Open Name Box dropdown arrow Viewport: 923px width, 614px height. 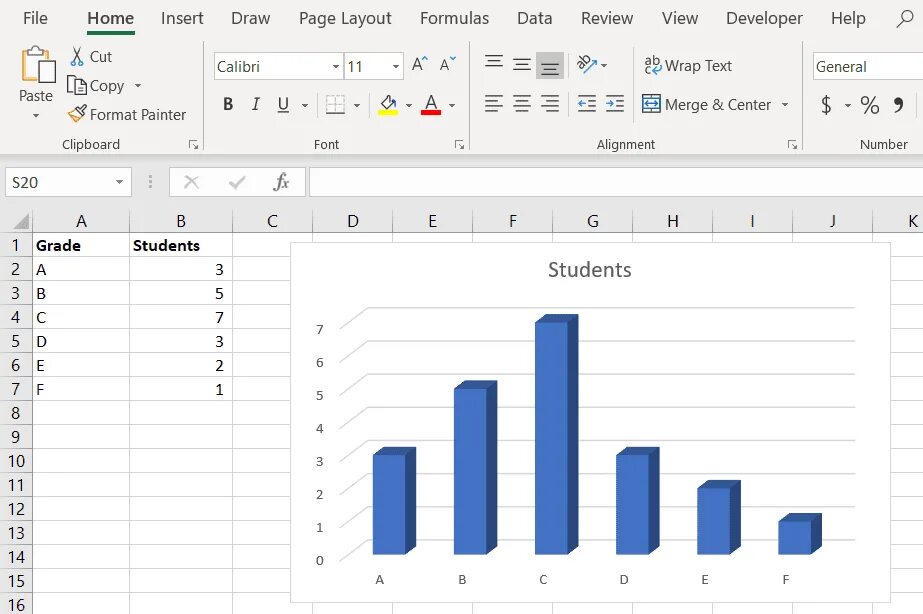pos(119,182)
